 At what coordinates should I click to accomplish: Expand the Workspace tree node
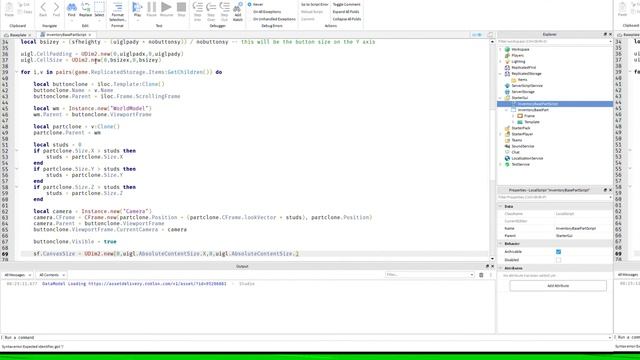[x=501, y=49]
